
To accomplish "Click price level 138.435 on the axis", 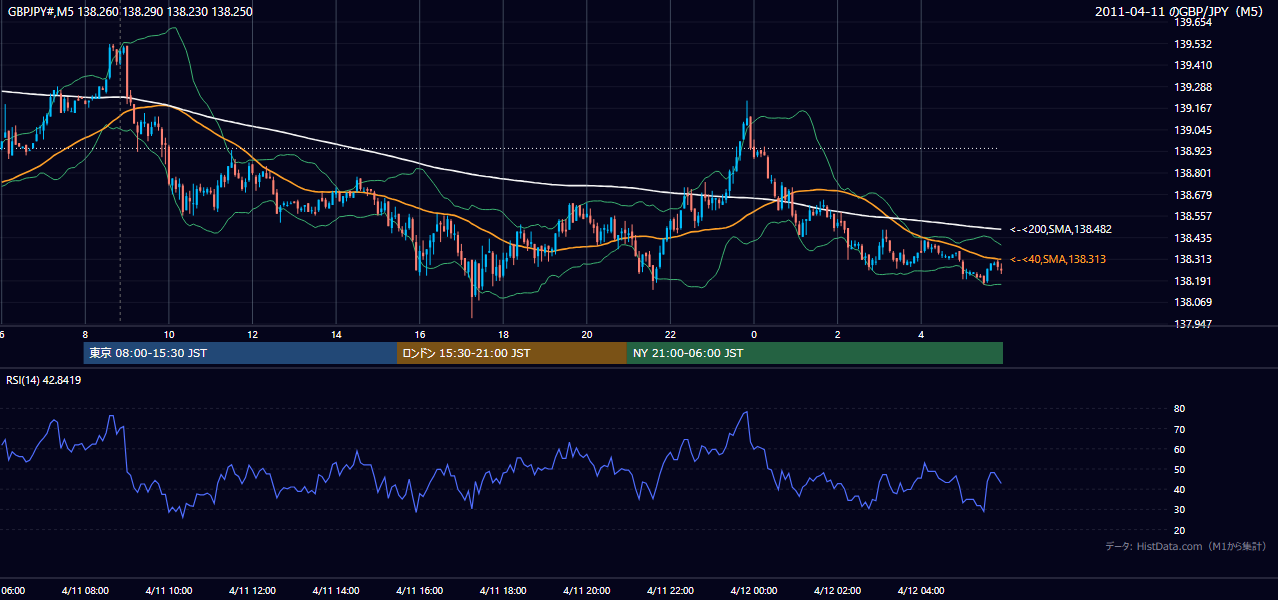I will [x=1193, y=238].
